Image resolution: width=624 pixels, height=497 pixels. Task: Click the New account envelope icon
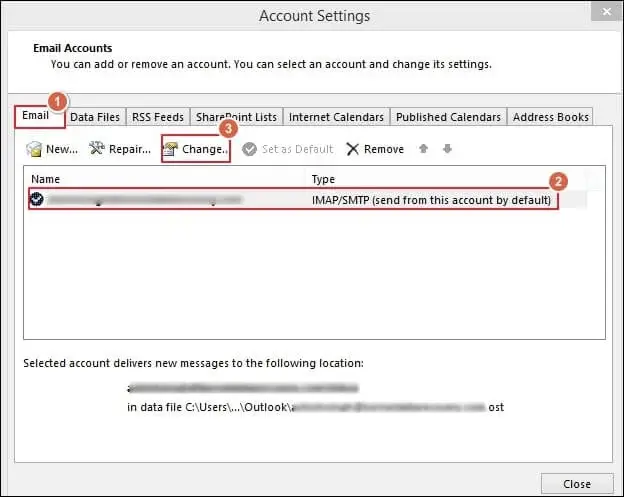point(34,149)
